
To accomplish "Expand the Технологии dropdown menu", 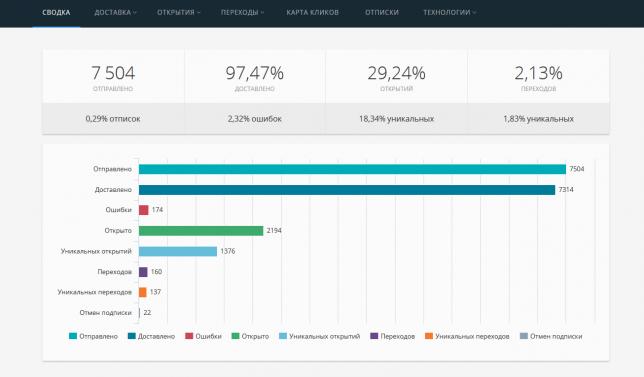I will [450, 12].
